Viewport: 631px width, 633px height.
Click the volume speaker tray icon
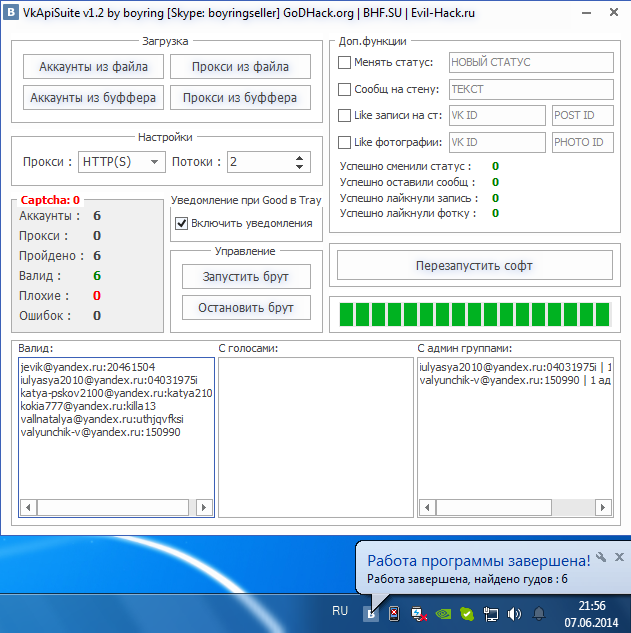pyautogui.click(x=515, y=612)
